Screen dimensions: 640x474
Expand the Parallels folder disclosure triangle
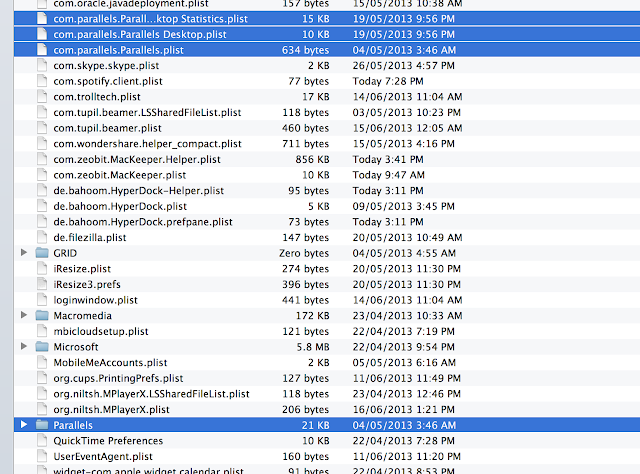click(24, 425)
